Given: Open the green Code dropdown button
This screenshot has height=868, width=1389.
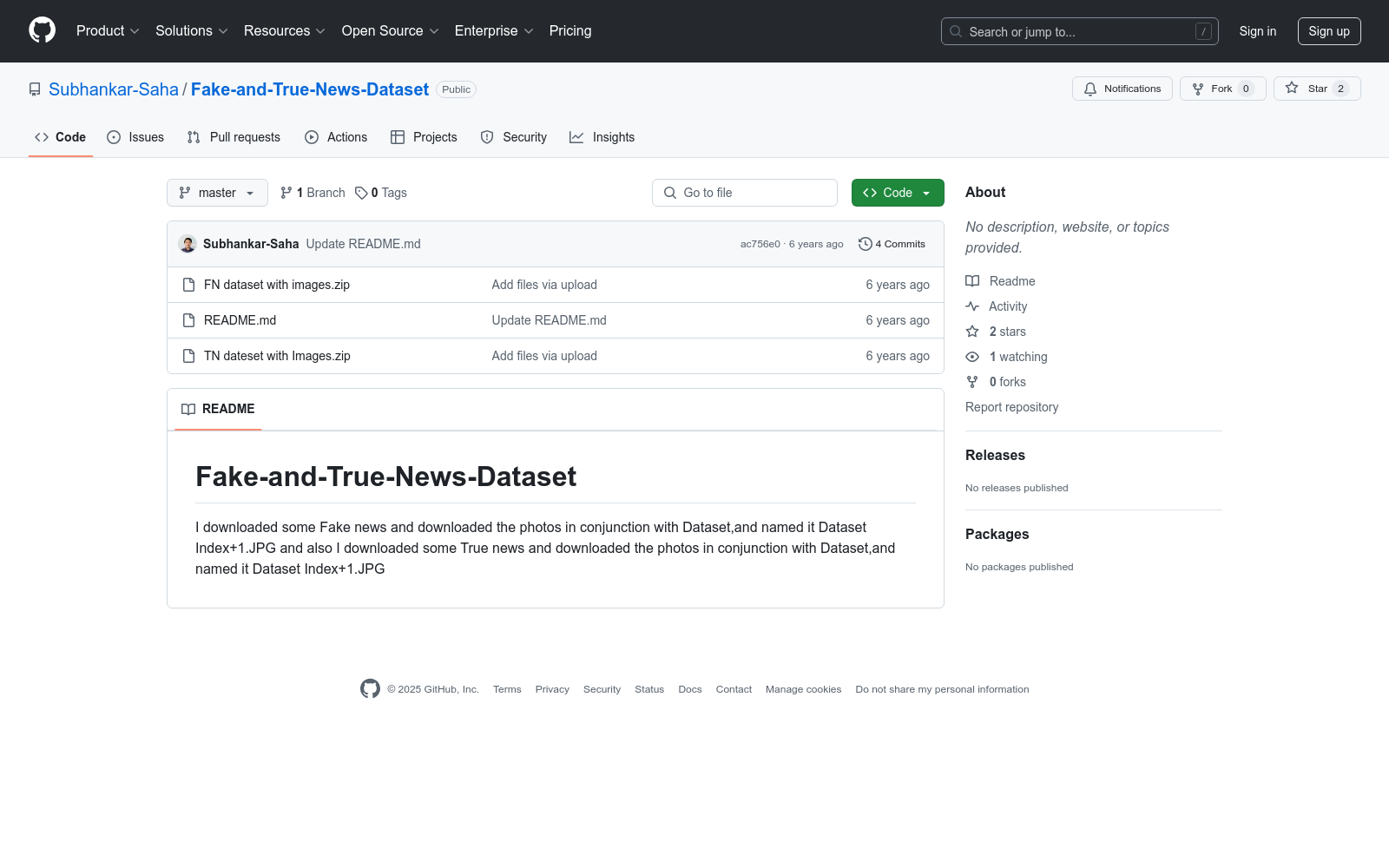Looking at the screenshot, I should coord(898,193).
